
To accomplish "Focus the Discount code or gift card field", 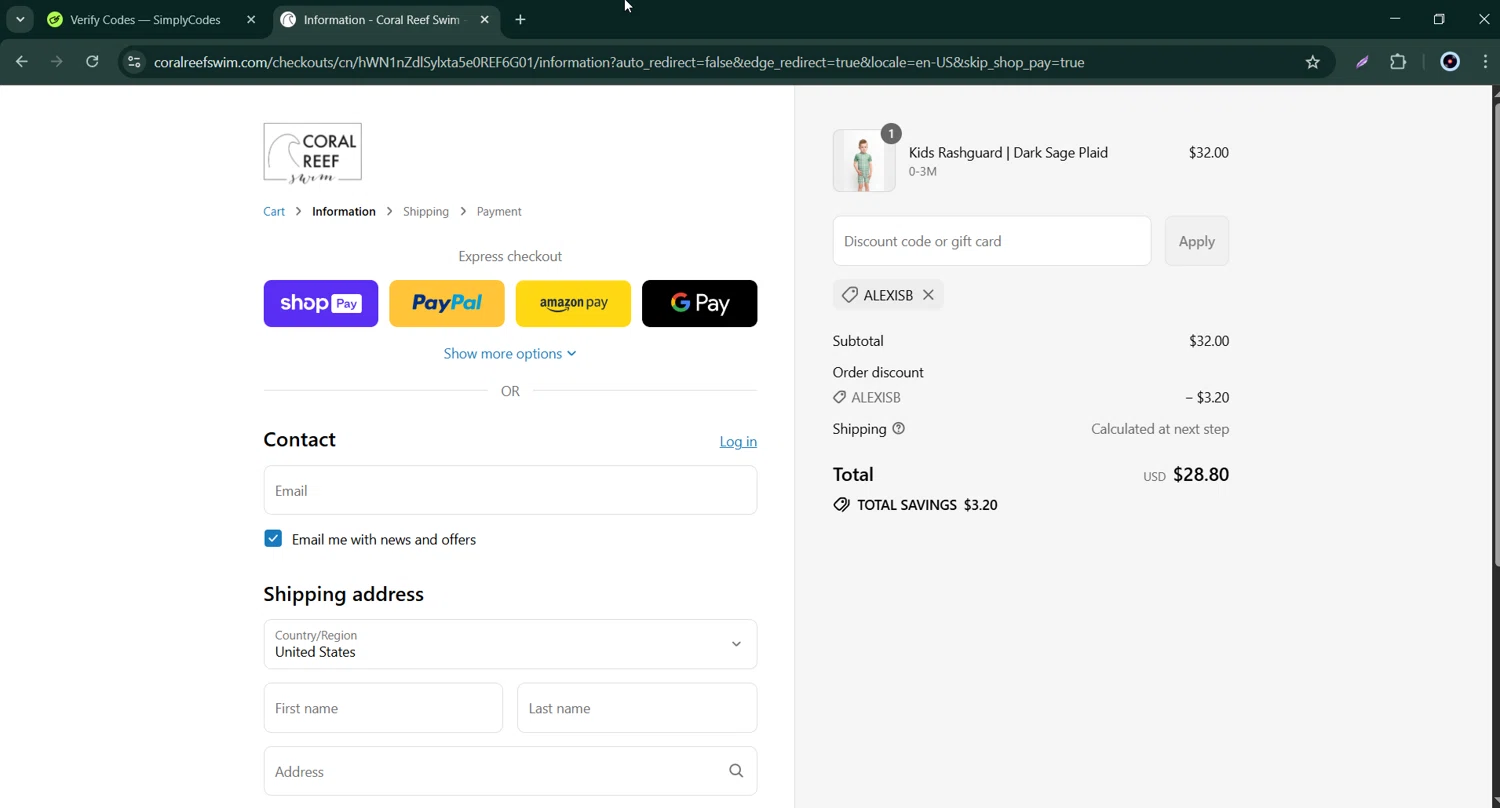I will point(992,241).
